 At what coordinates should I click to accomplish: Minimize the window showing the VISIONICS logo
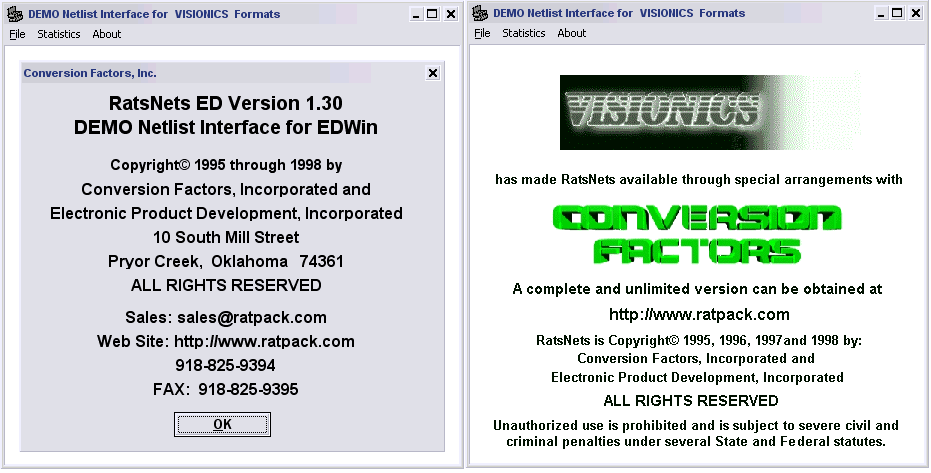881,14
